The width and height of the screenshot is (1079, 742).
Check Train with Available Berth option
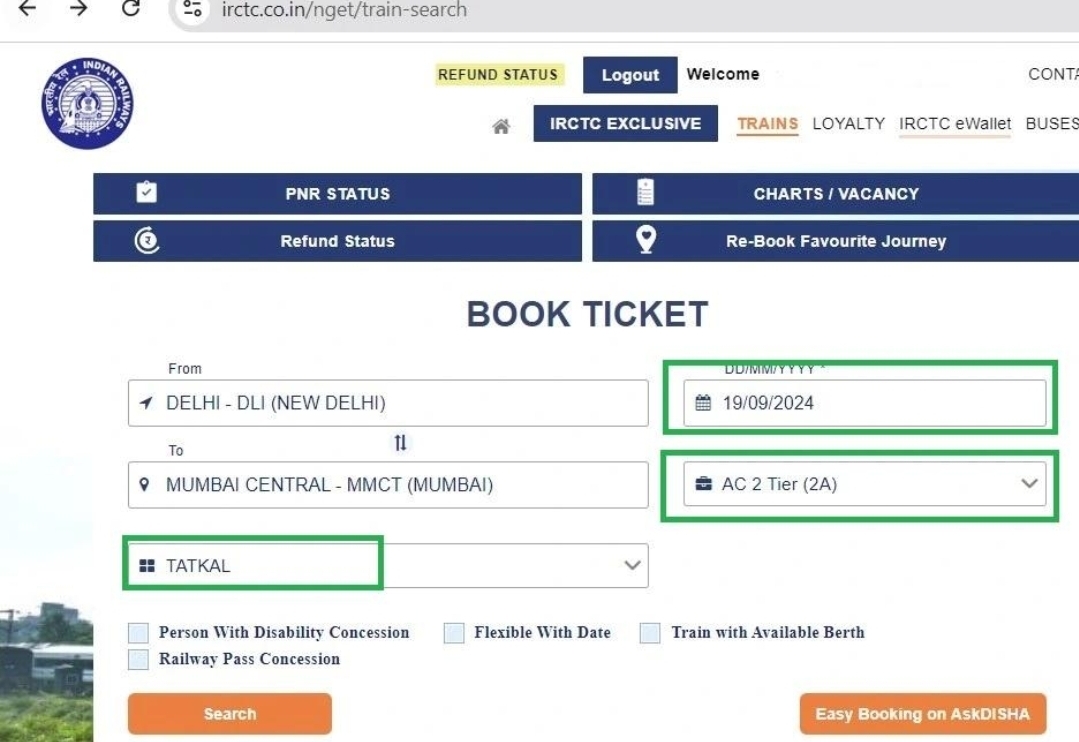tap(650, 633)
